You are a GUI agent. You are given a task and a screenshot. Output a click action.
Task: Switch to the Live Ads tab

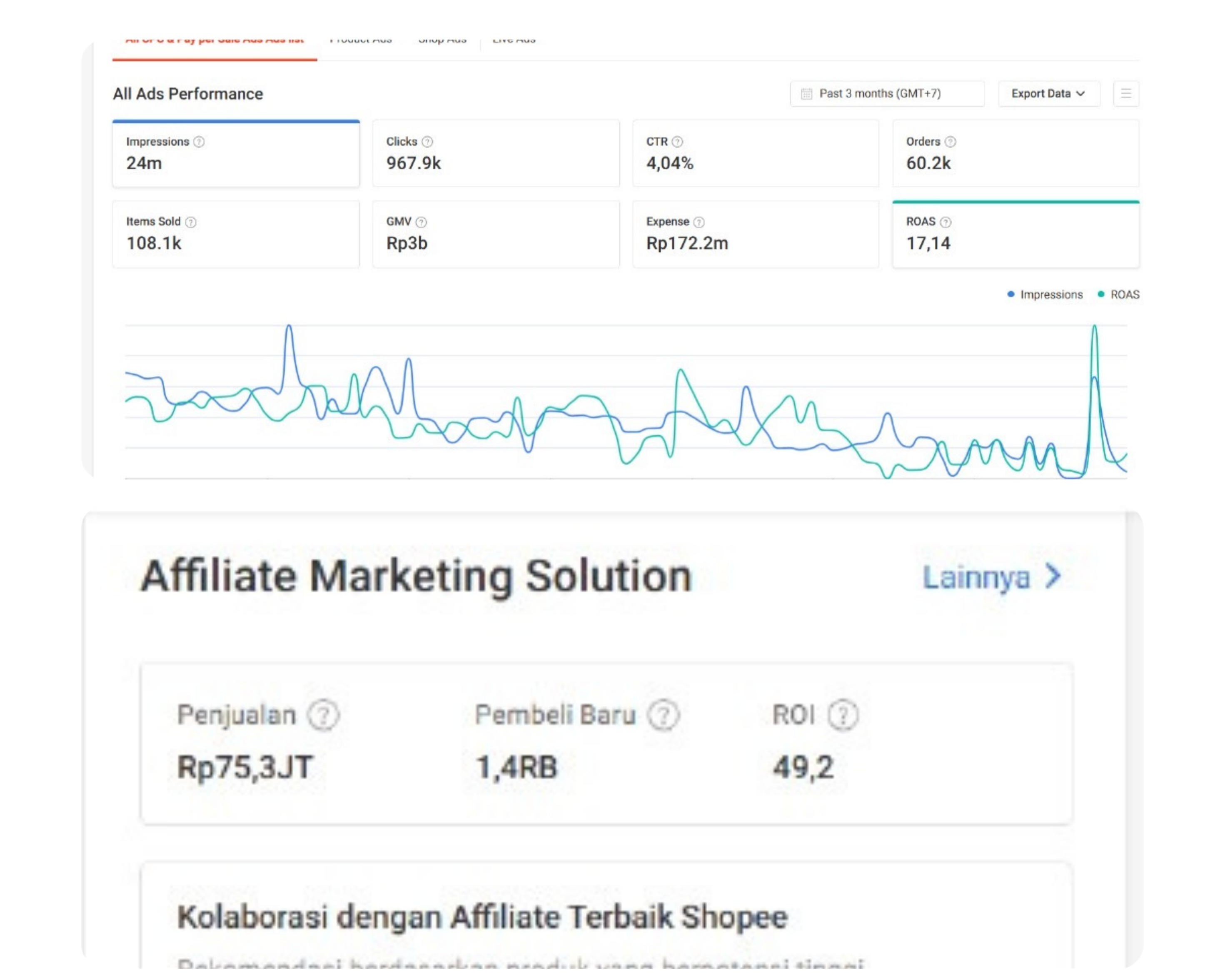click(514, 41)
